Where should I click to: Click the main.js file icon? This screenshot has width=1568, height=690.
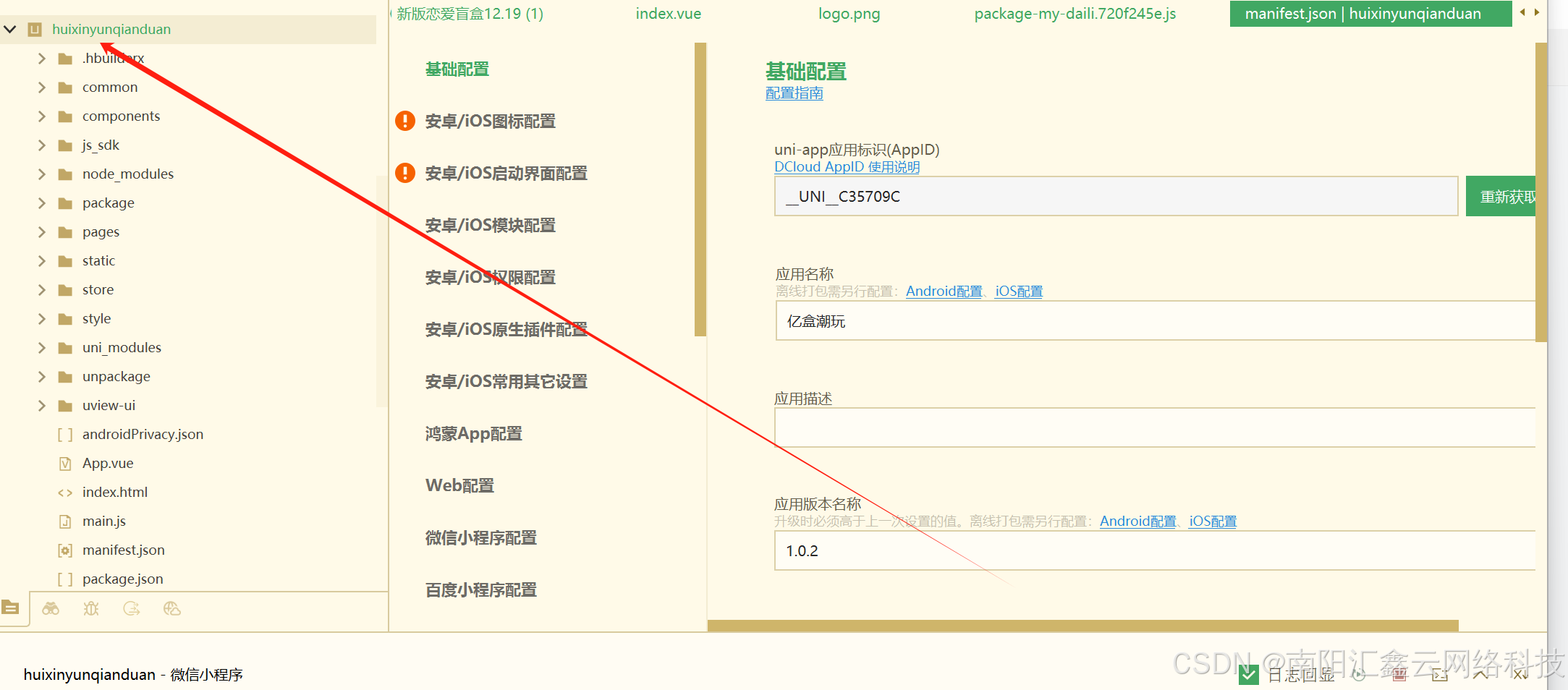click(65, 521)
